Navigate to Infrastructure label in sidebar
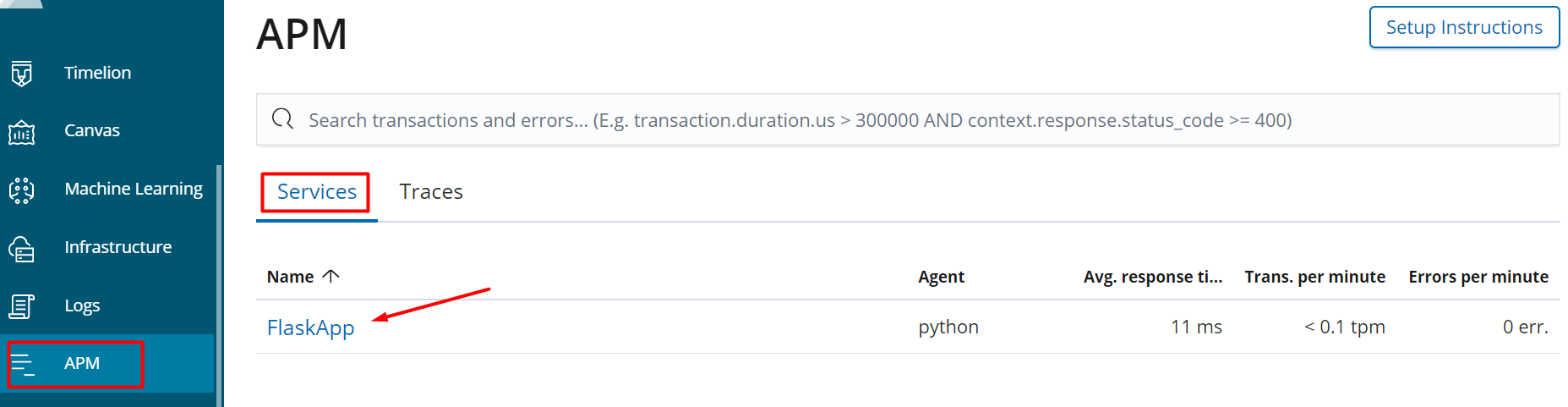 pos(117,247)
